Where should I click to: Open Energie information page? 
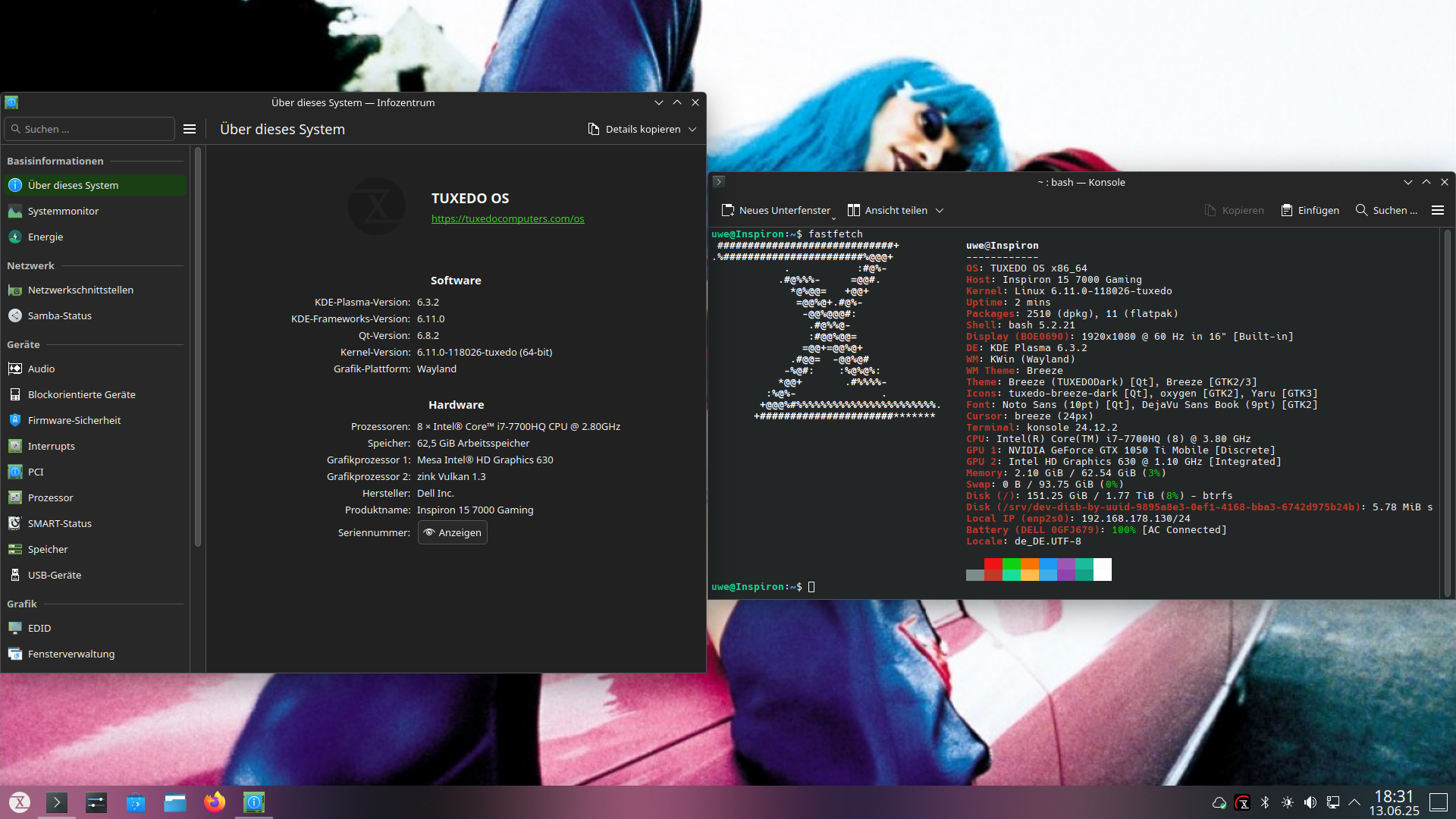pyautogui.click(x=95, y=237)
